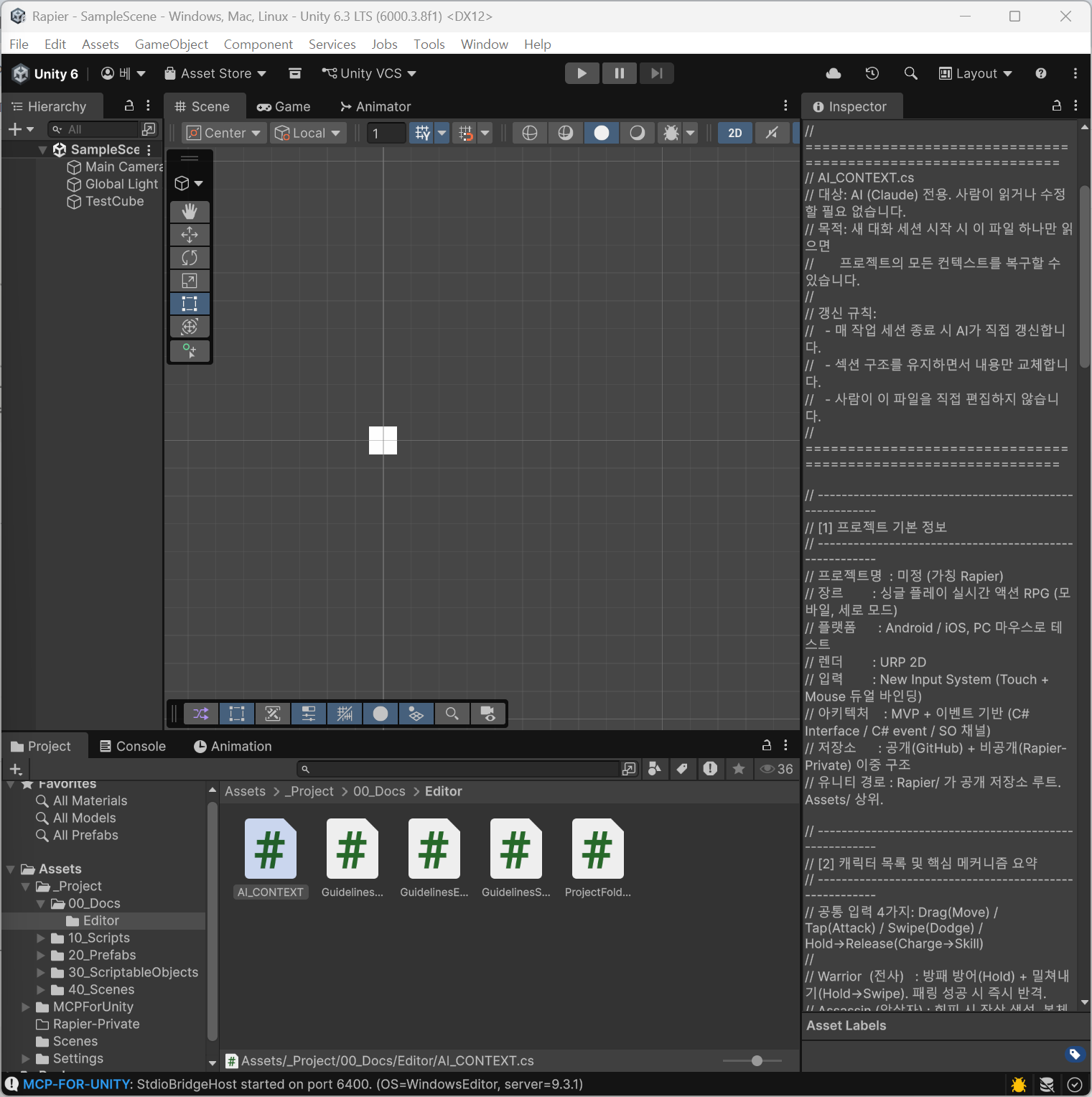Open the Unity cloud icon
This screenshot has height=1097, width=1092.
834,73
